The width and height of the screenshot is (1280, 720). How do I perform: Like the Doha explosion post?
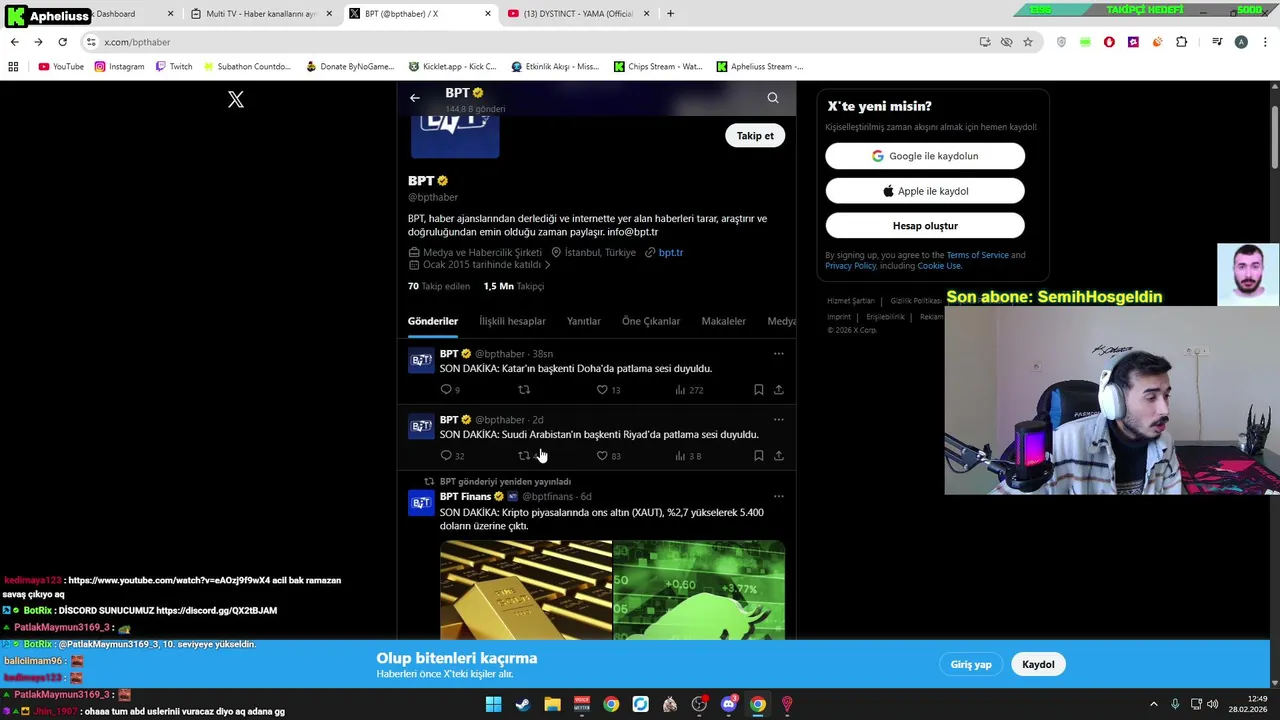[602, 390]
